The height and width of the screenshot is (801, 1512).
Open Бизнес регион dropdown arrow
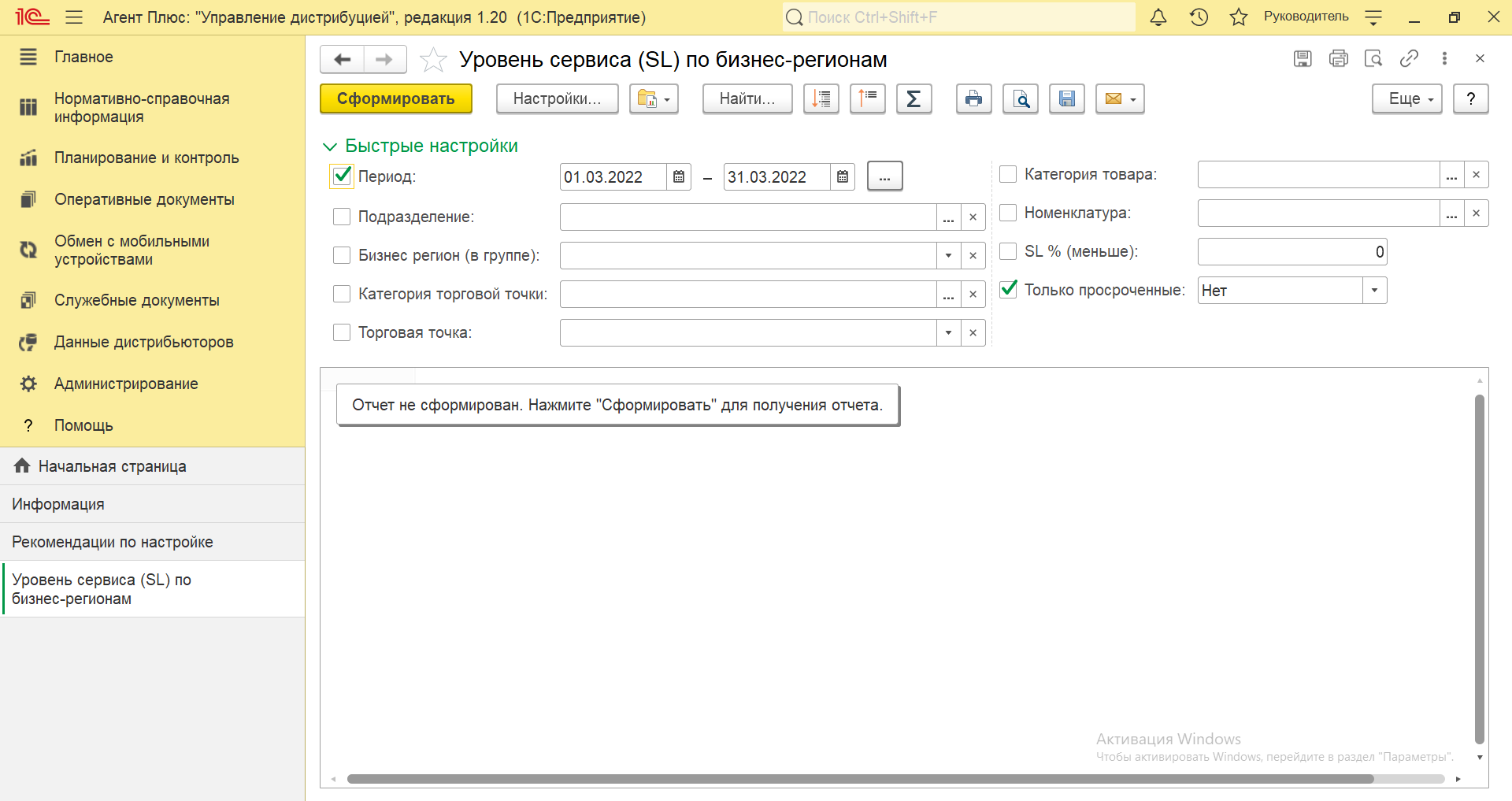(948, 255)
